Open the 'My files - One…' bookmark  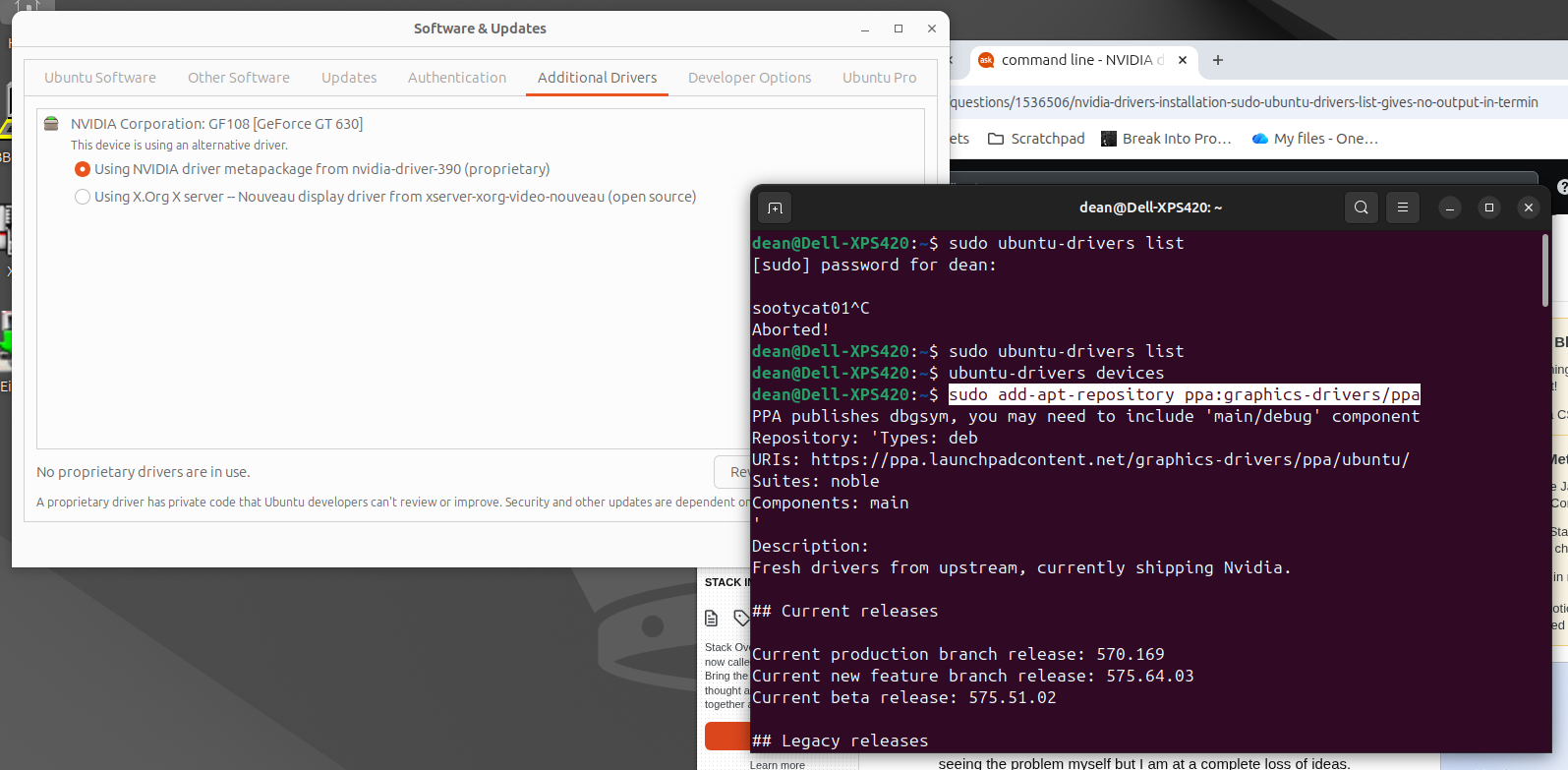(1315, 139)
